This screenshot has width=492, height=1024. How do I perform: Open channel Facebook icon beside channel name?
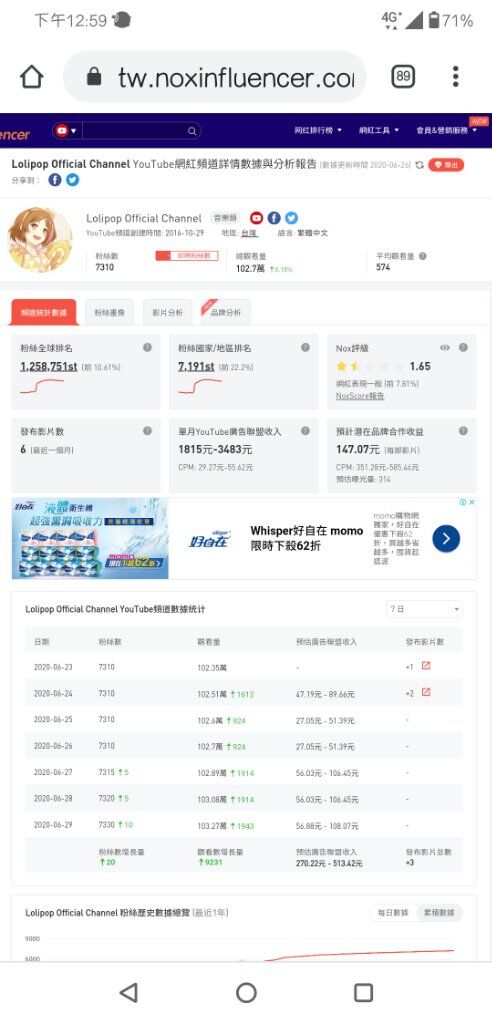[274, 218]
